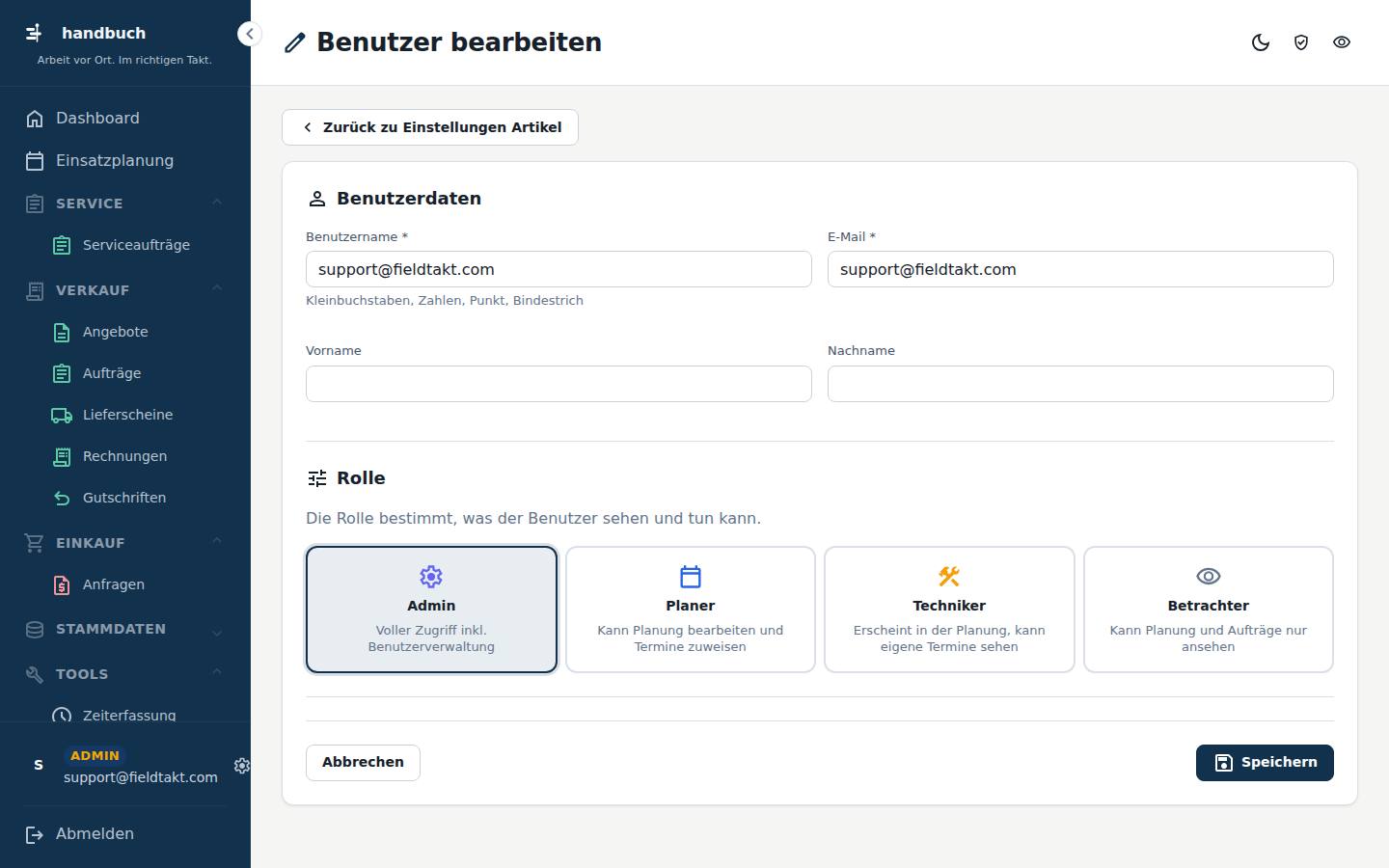Click the E-Mail input field

click(x=1080, y=269)
